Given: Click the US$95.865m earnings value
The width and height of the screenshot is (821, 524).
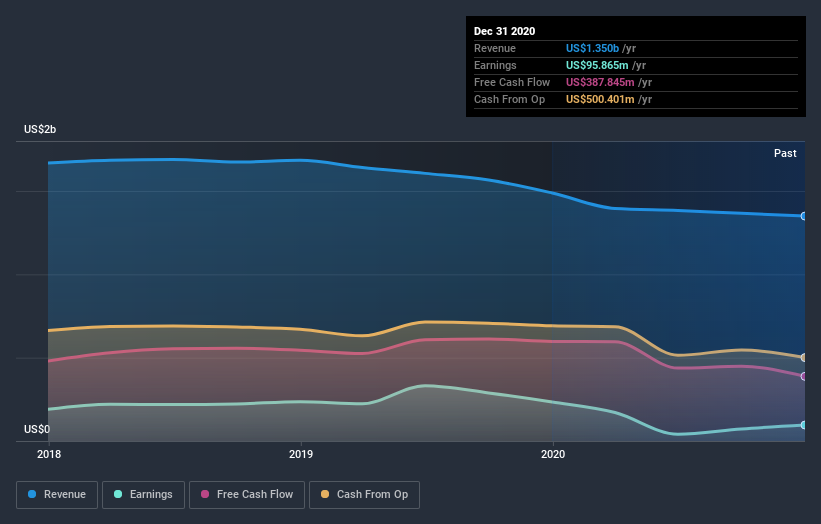Looking at the screenshot, I should [x=597, y=65].
